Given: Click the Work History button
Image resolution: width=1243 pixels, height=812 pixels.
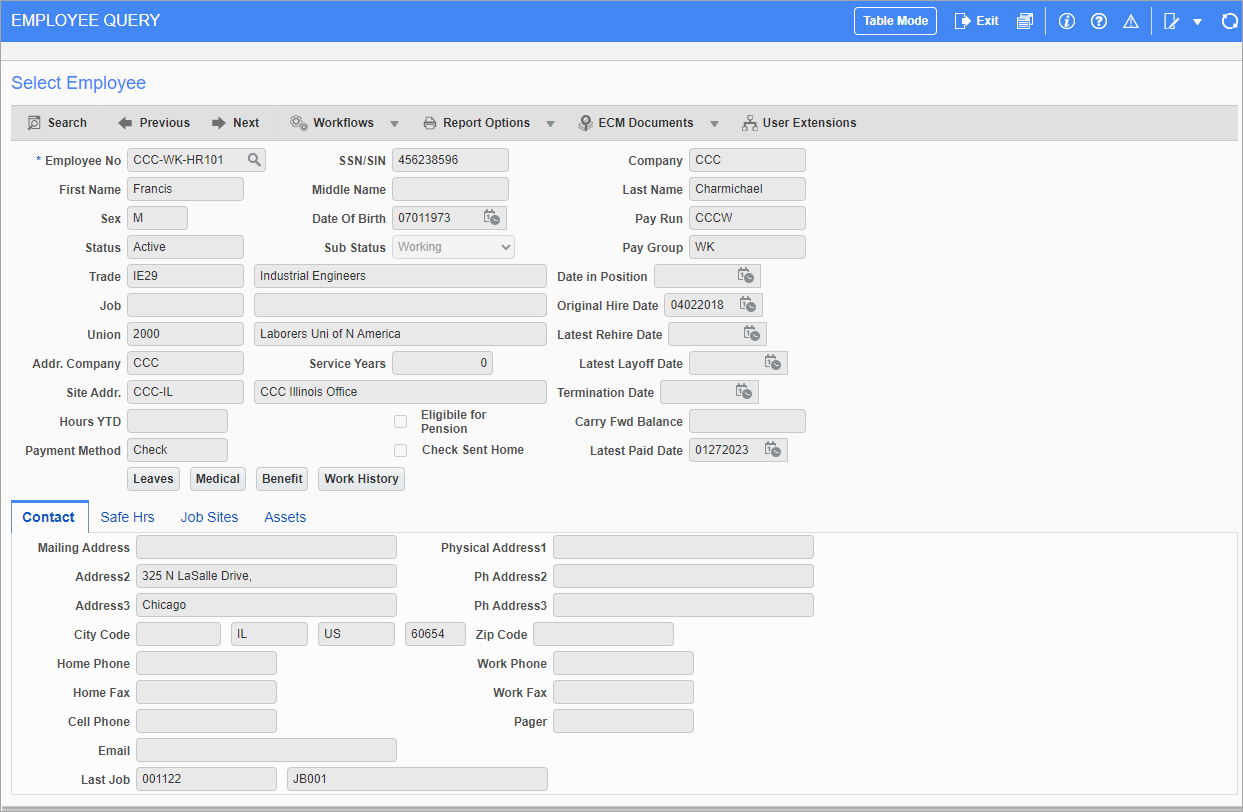Looking at the screenshot, I should tap(361, 478).
